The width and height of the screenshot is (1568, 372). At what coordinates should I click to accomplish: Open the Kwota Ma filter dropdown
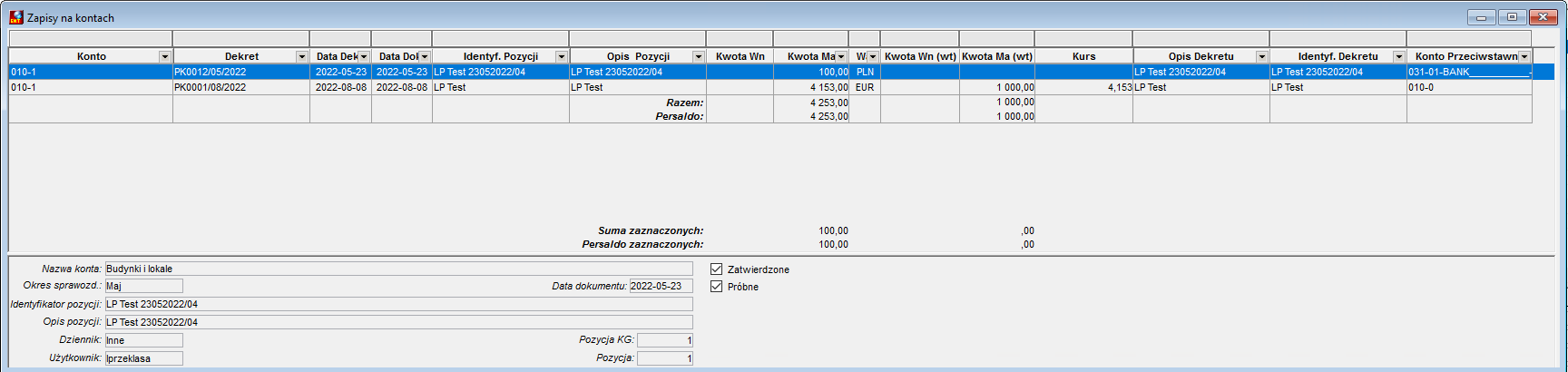[x=841, y=56]
